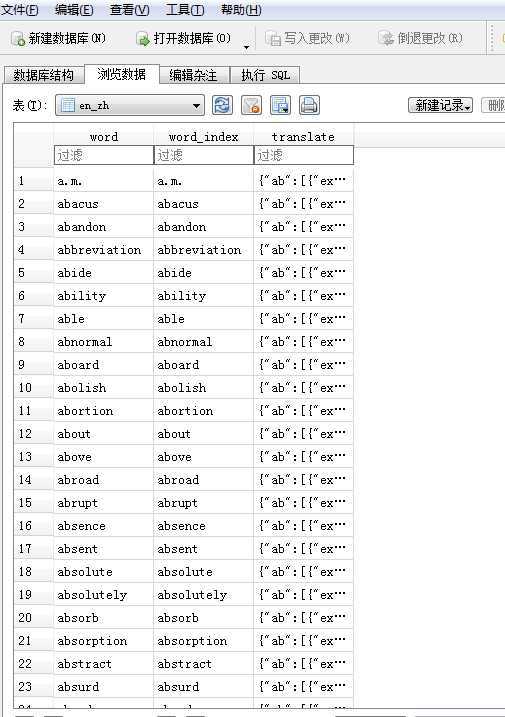This screenshot has width=505, height=717.
Task: Click the filter field under translate column
Action: (x=304, y=155)
